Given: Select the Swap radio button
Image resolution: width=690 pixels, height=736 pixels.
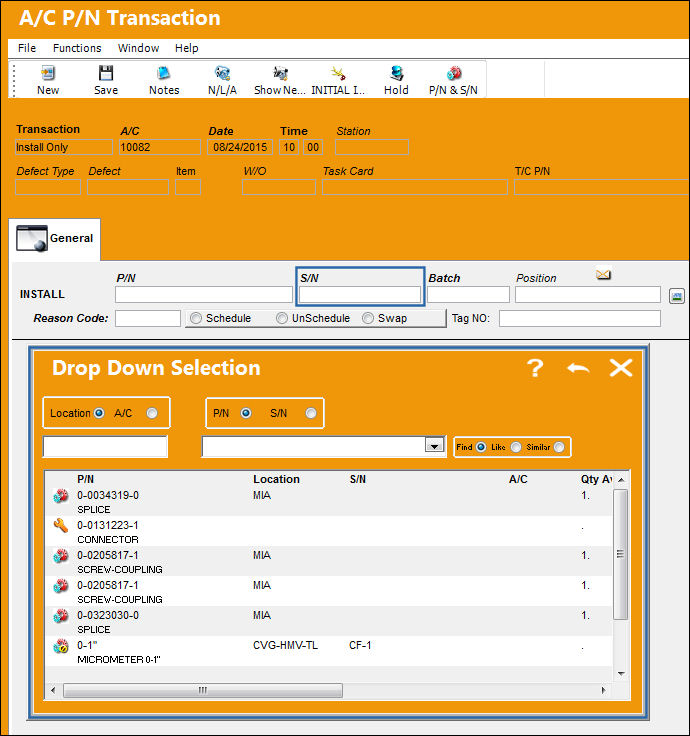Looking at the screenshot, I should coord(368,318).
